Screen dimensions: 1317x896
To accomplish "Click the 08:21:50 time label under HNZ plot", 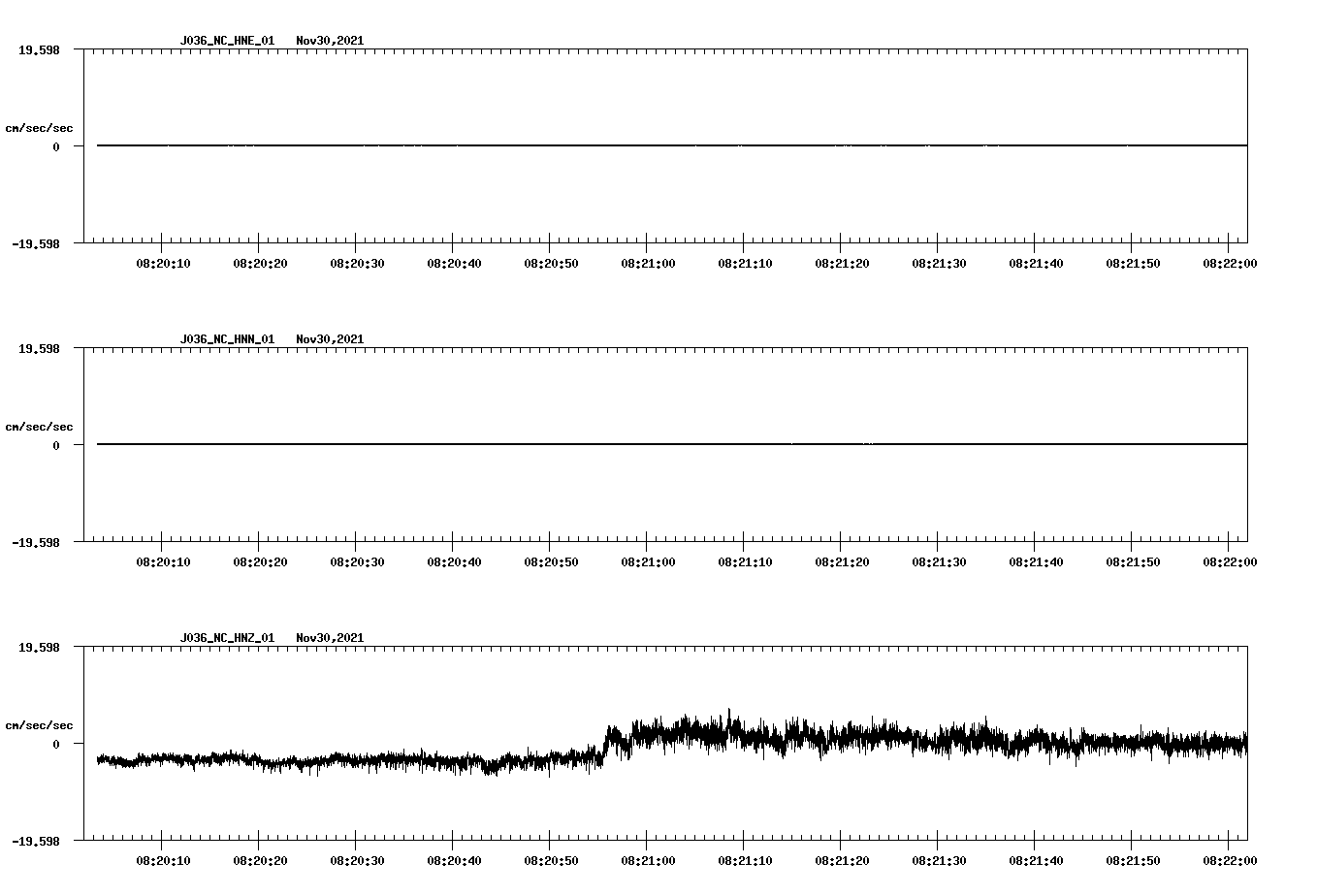I will point(1133,861).
